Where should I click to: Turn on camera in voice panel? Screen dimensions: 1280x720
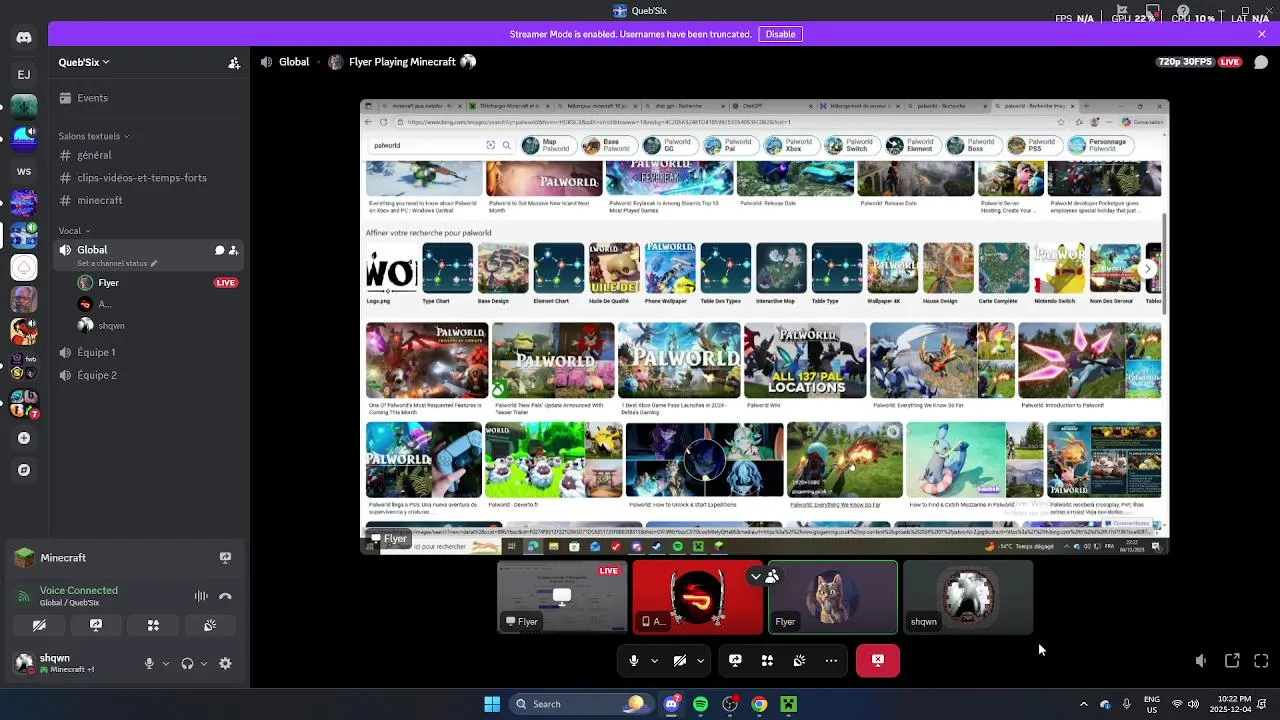coord(39,625)
